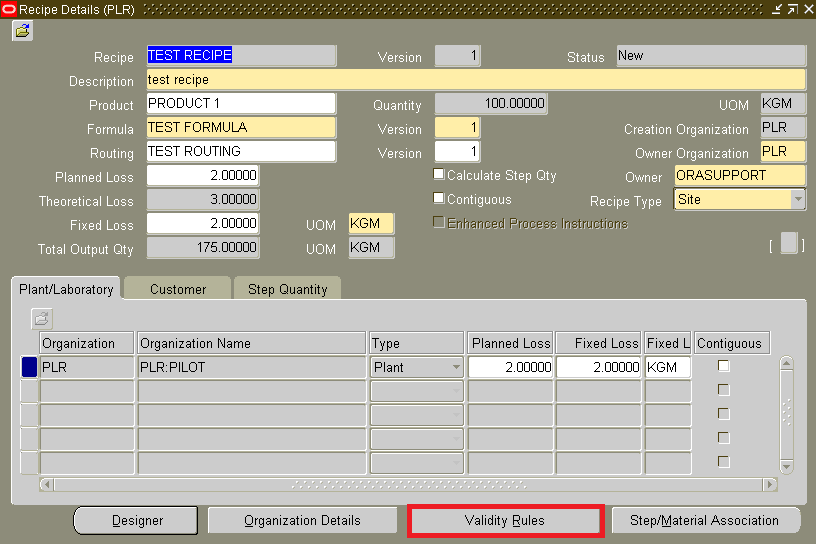Click the table KGM unit cell in PLR row

[x=668, y=367]
